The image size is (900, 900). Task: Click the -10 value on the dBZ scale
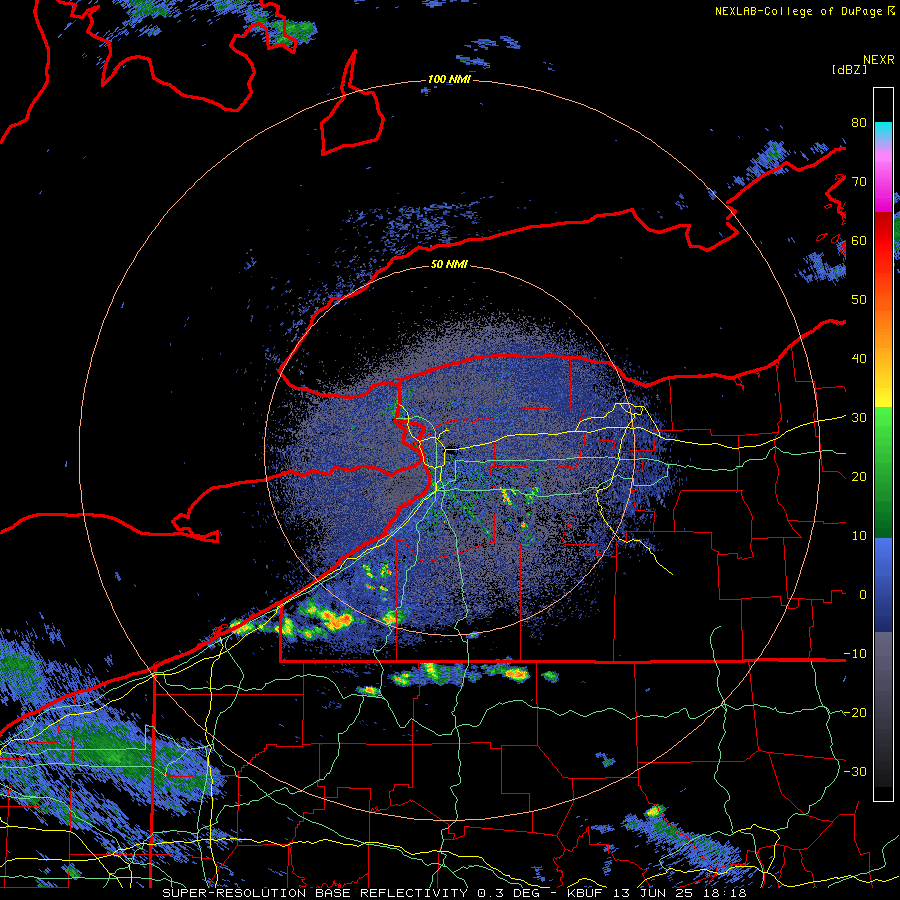click(855, 653)
